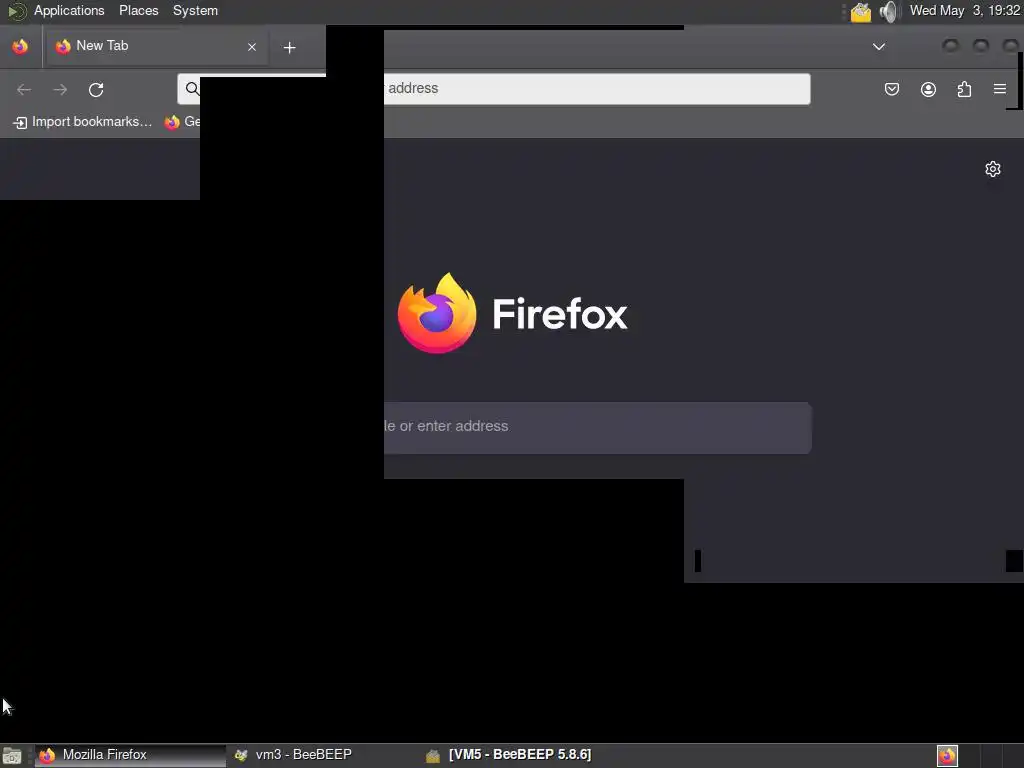This screenshot has height=768, width=1024.
Task: Click the show desktop icon in the bottom panel
Action: point(12,756)
